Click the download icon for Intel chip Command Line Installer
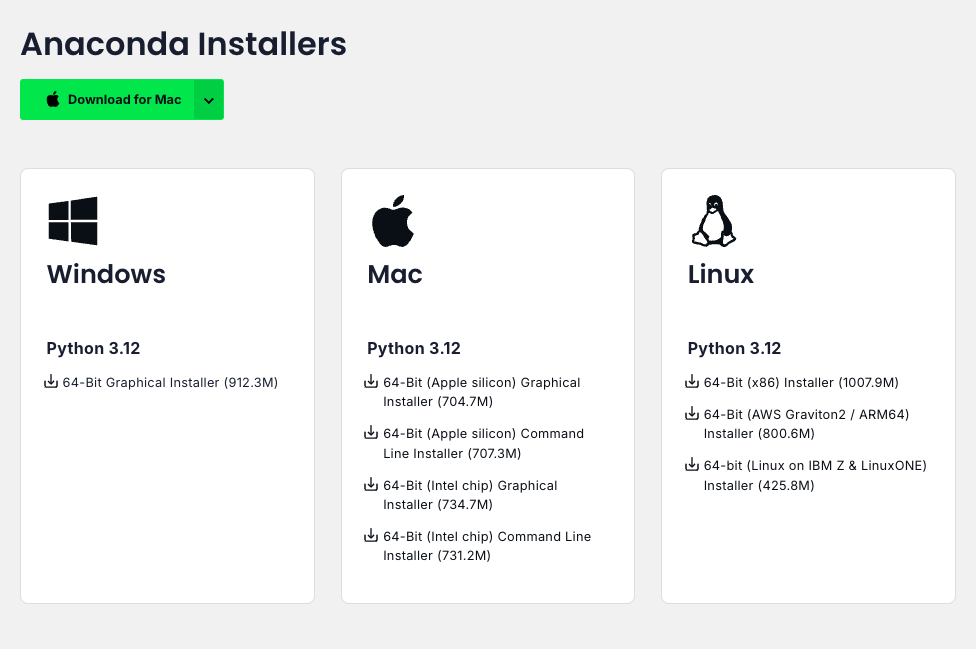976x649 pixels. [371, 538]
